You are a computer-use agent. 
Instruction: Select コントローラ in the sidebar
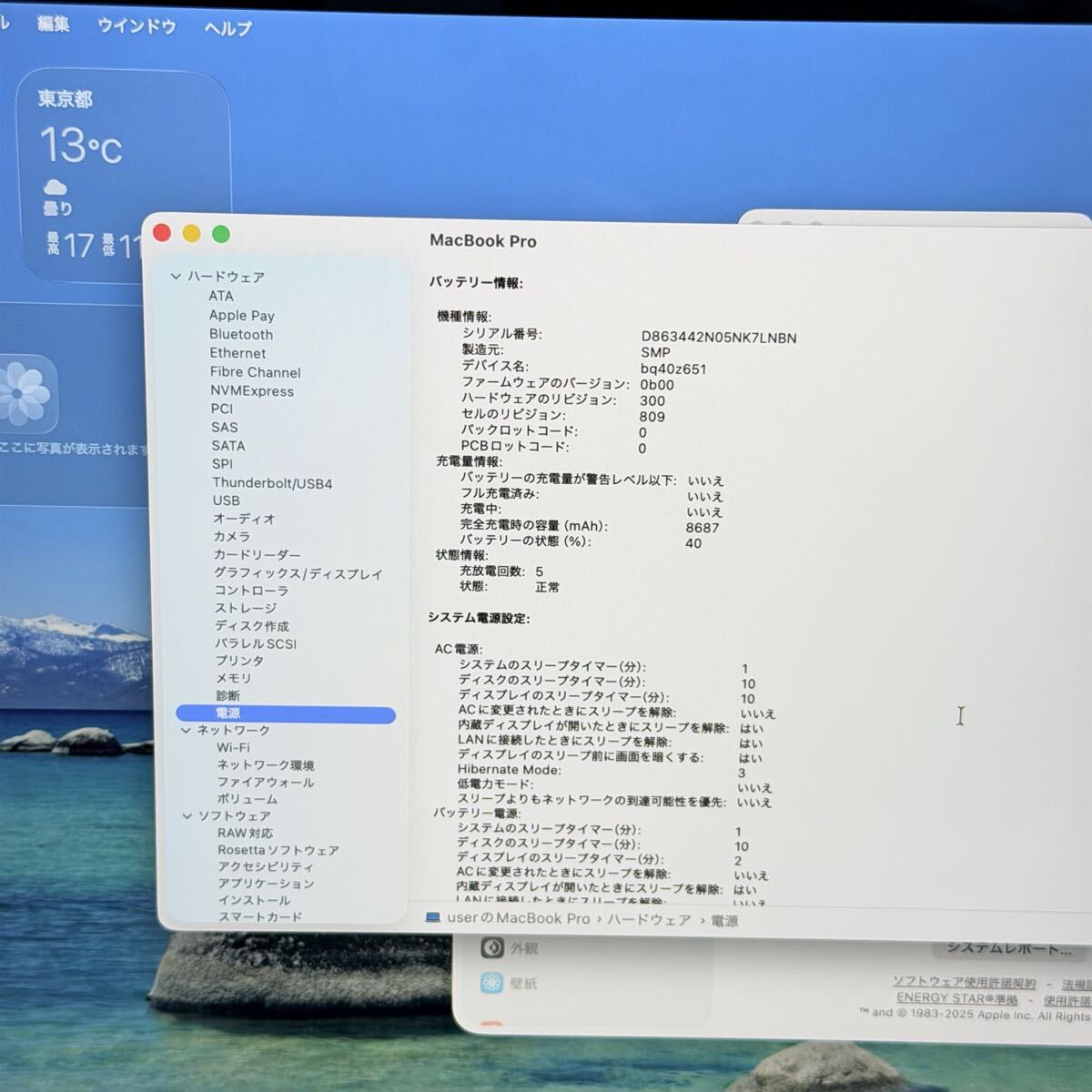point(251,591)
